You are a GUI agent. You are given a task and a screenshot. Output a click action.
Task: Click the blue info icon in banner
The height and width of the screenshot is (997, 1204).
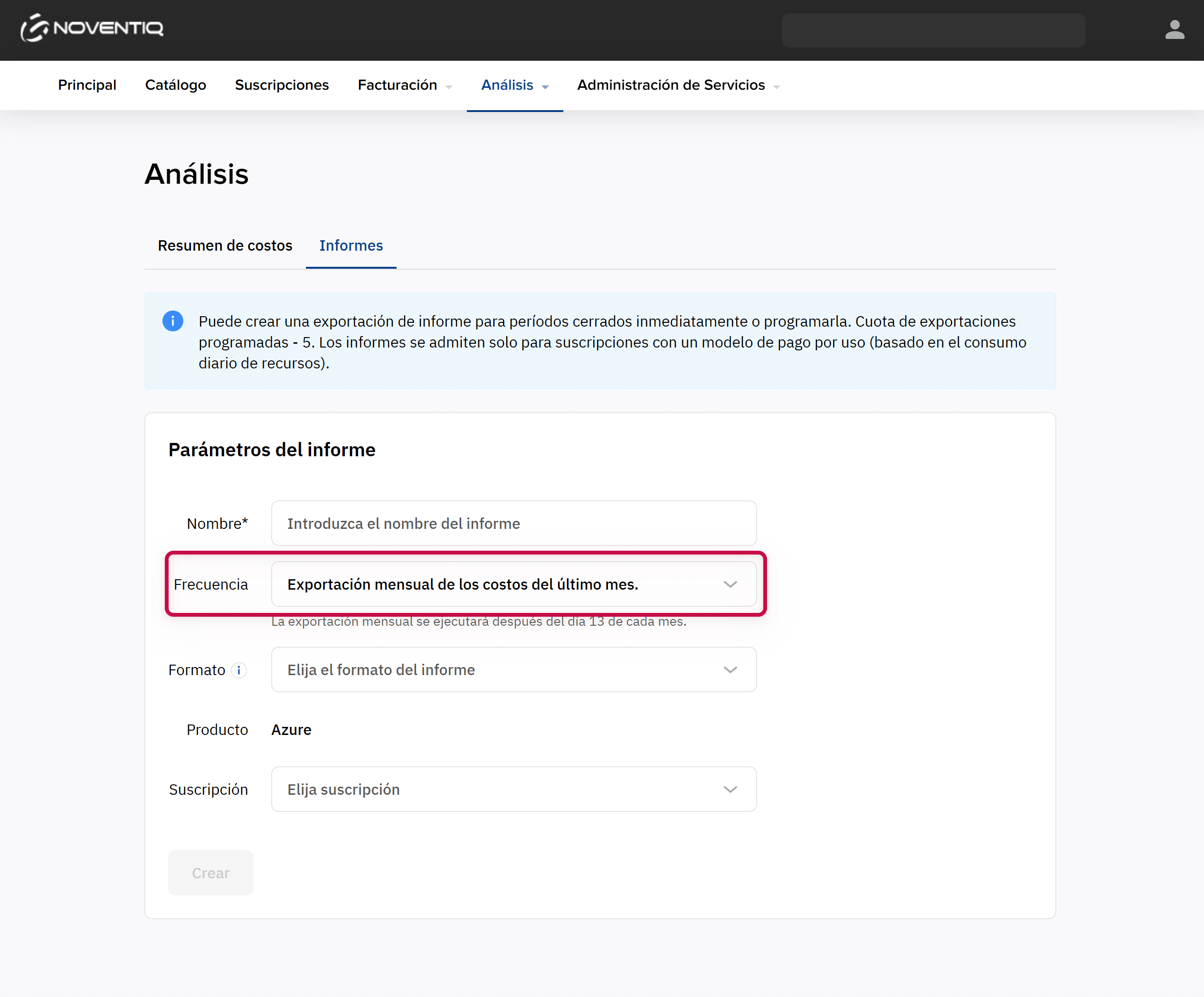pyautogui.click(x=172, y=321)
